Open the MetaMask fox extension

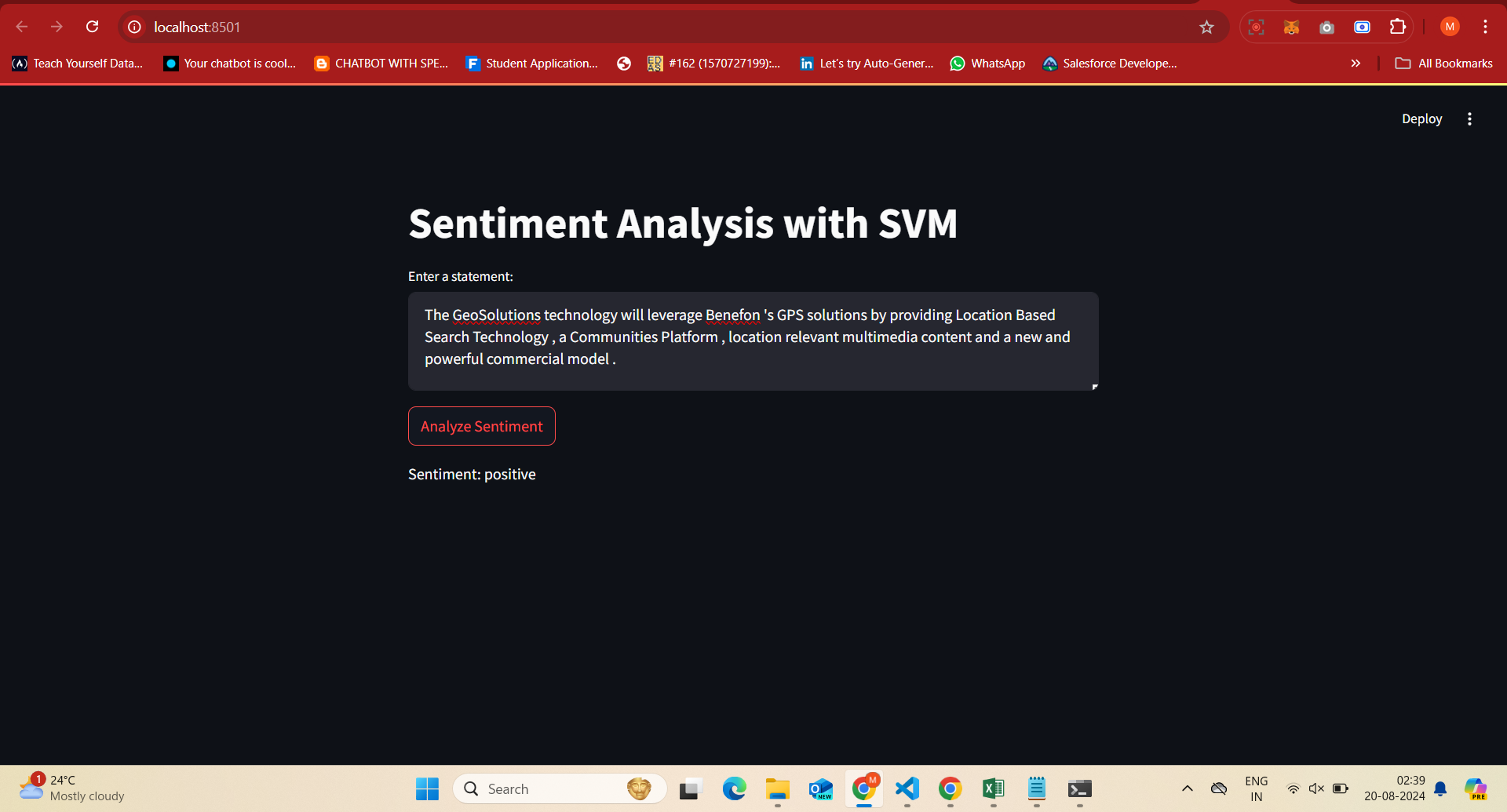pos(1291,27)
